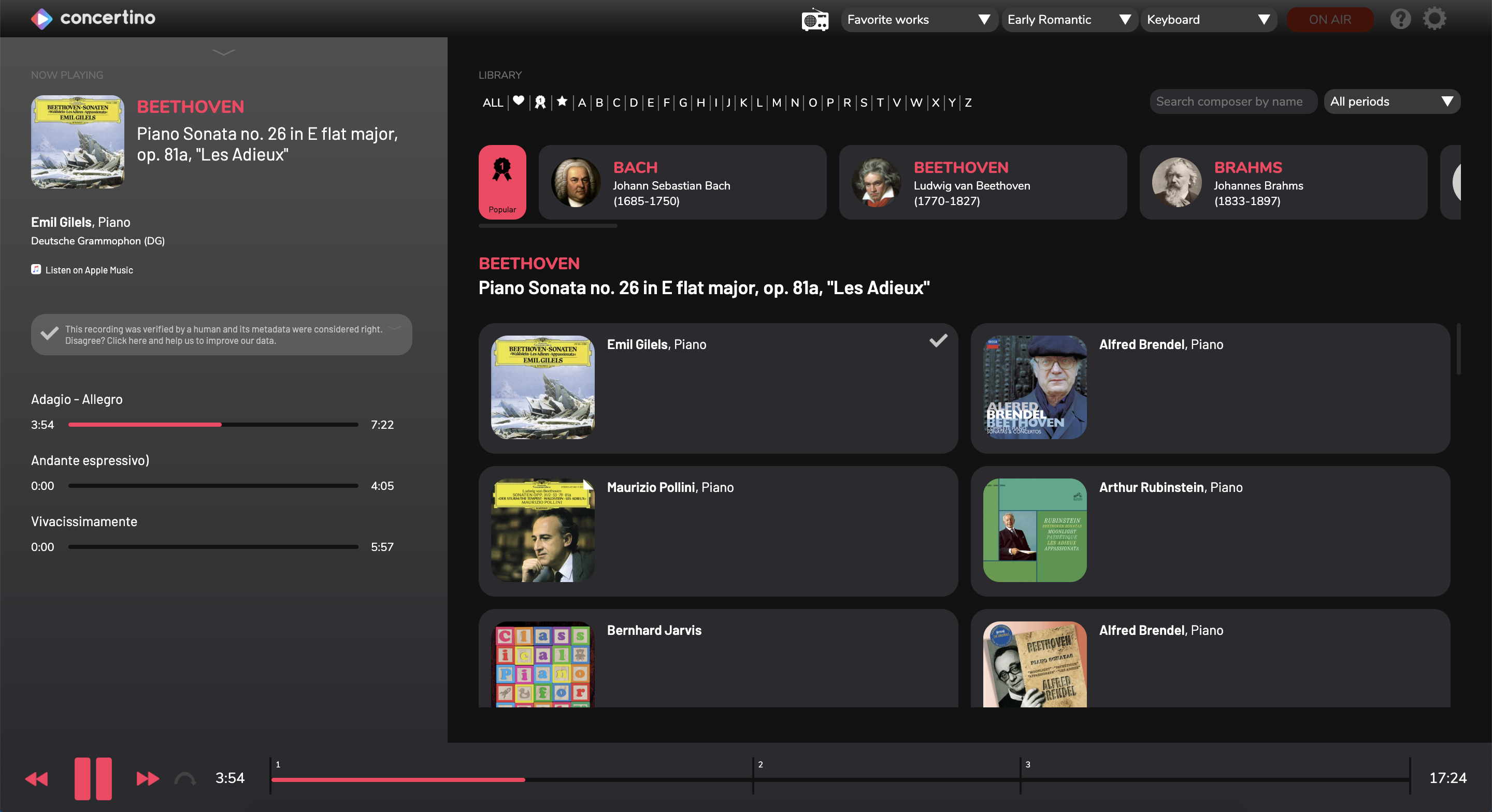Viewport: 1492px width, 812px height.
Task: Filter library by essential star icon
Action: tap(562, 102)
